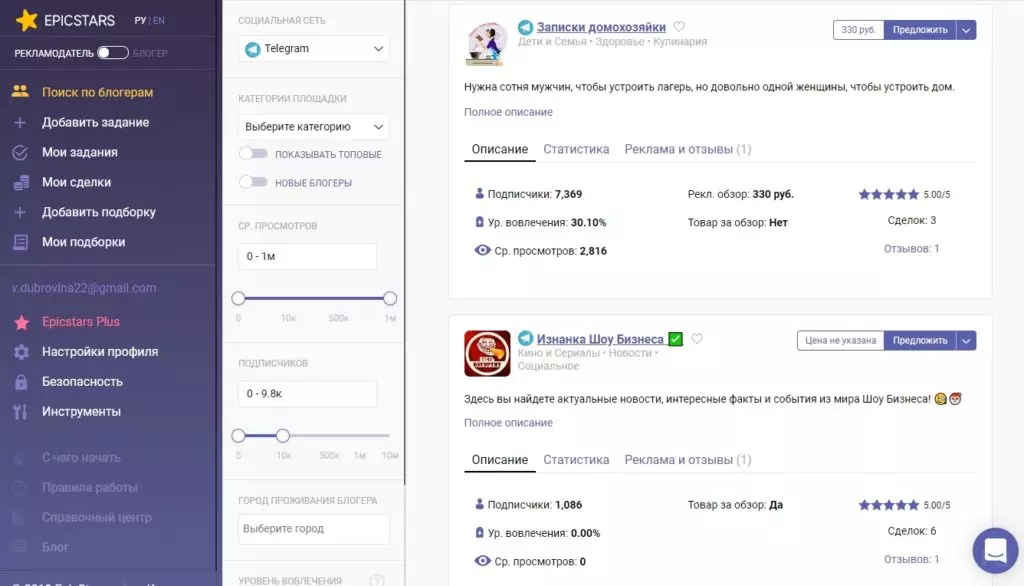
Task: Click the right handle of Подписчиков slider
Action: 282,436
